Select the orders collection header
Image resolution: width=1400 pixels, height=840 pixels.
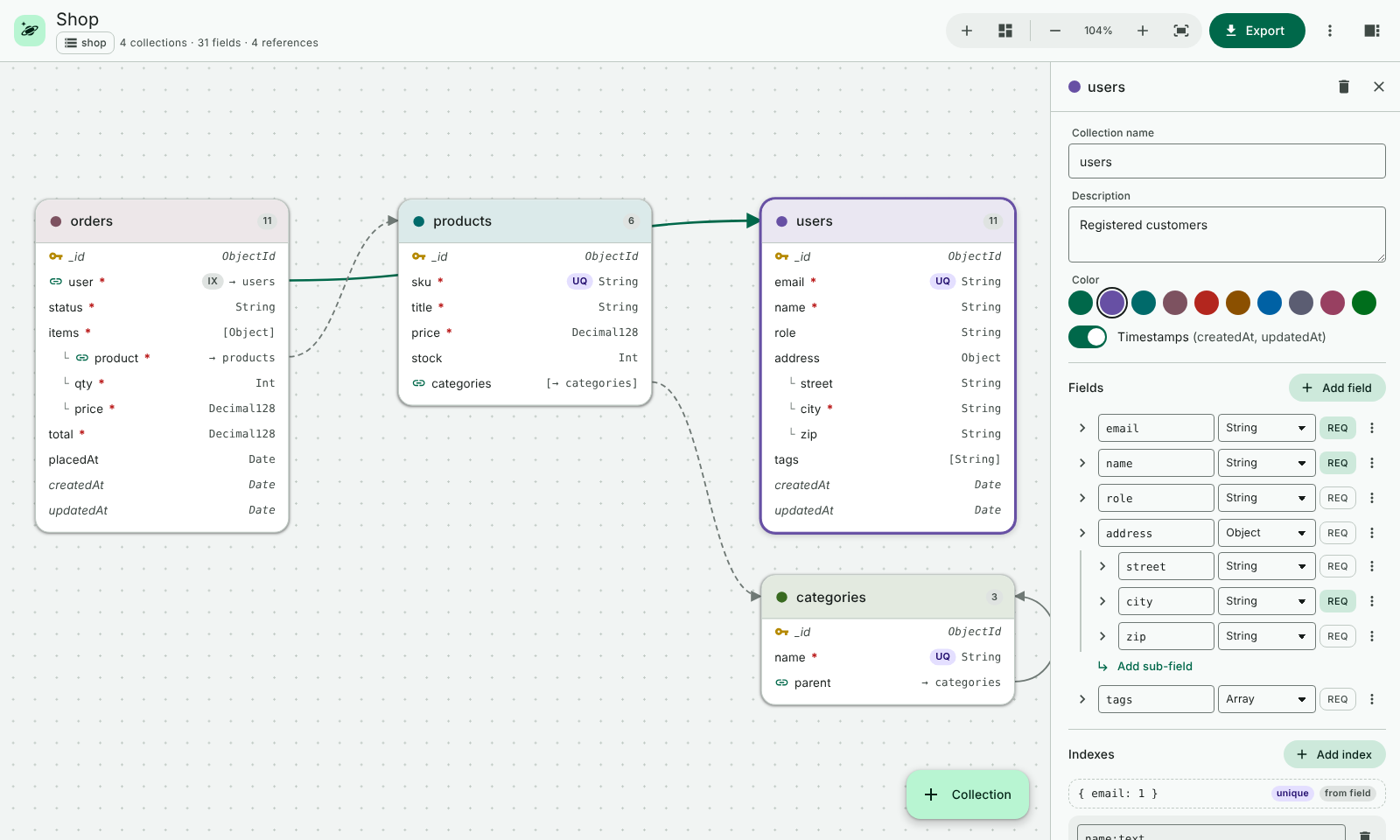coord(162,221)
